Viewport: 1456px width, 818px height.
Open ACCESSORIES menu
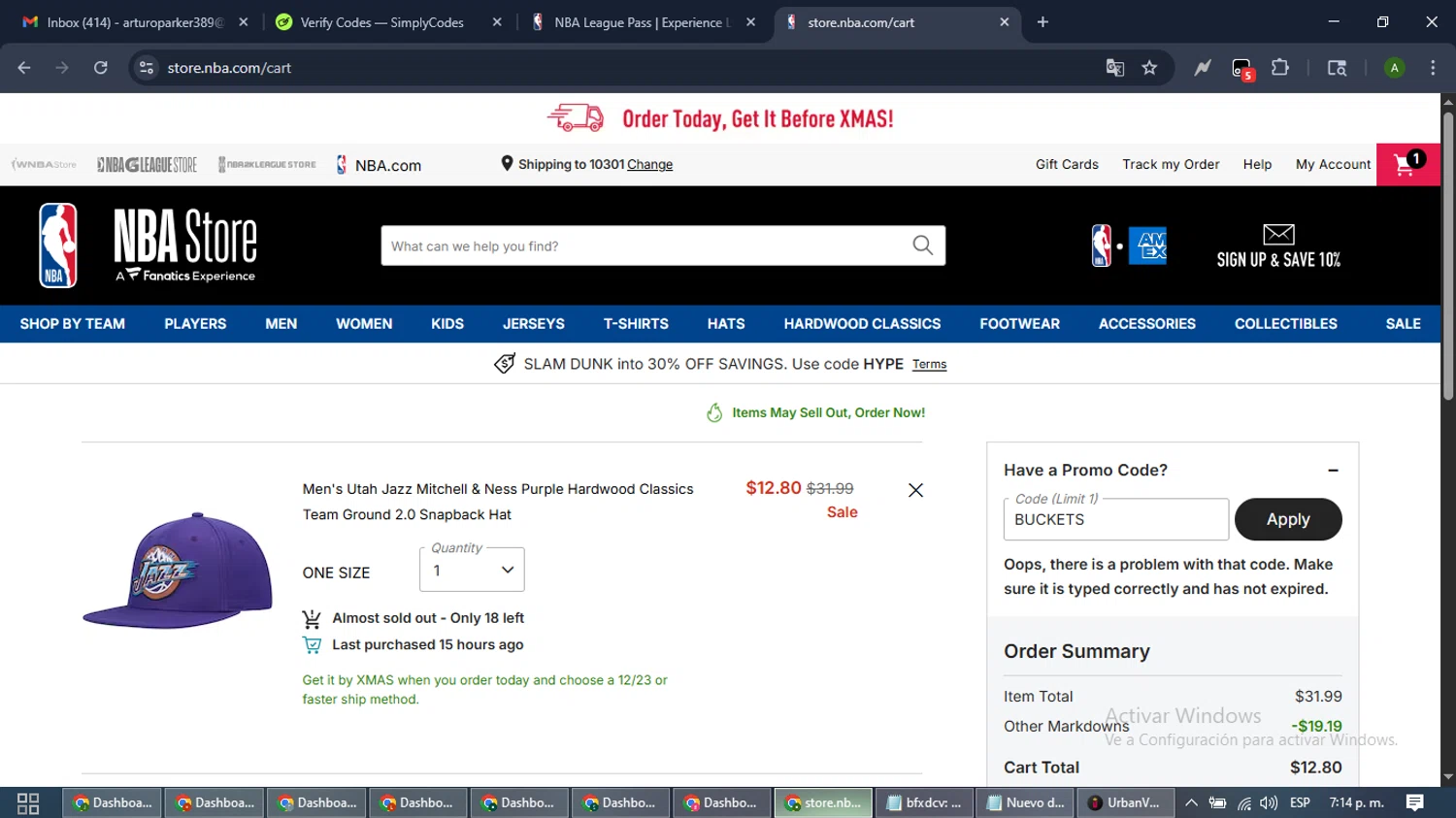[x=1147, y=324]
